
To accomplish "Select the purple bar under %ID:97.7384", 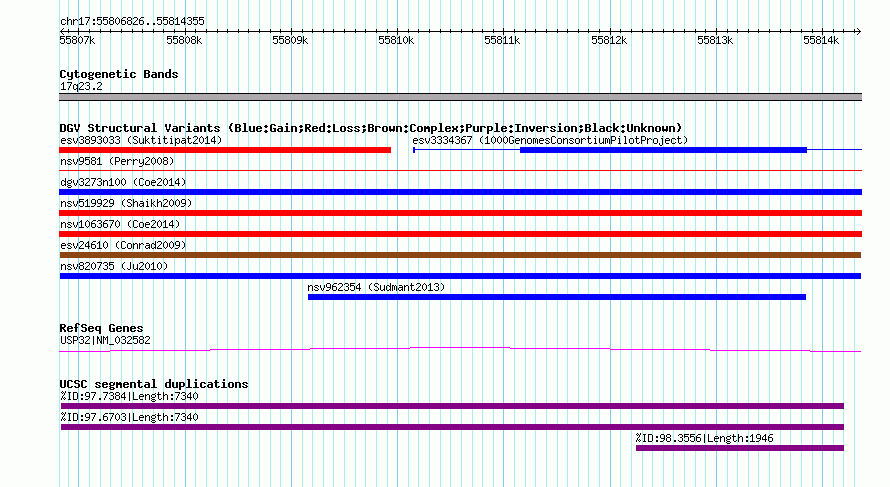I will click(452, 406).
